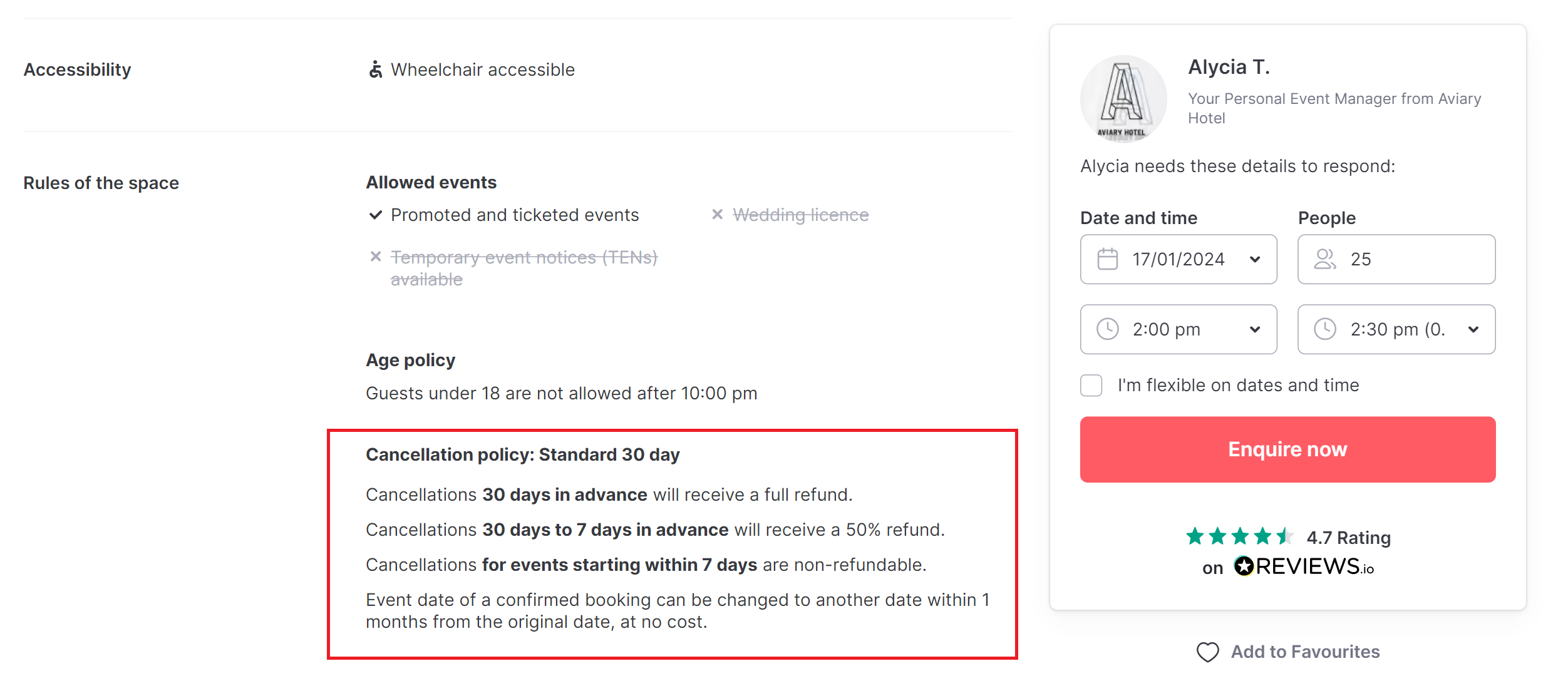
Task: Click the calendar icon in date field
Action: (x=1107, y=259)
